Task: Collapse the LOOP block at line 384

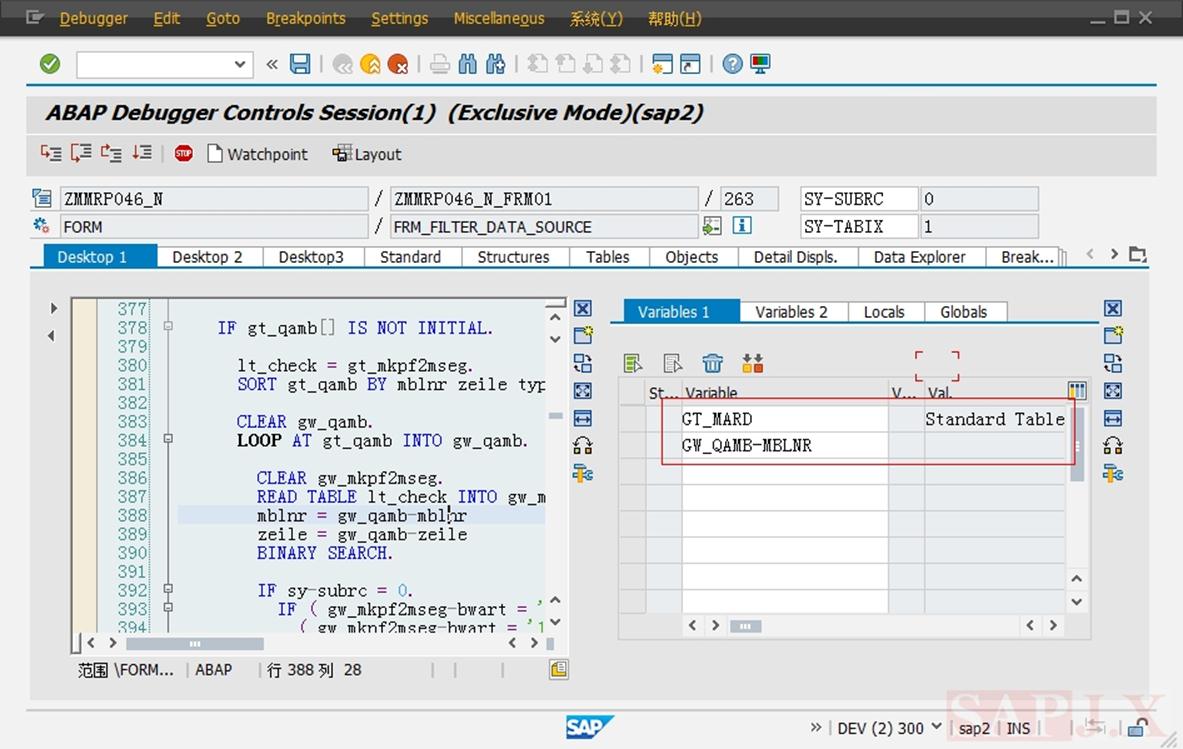Action: pos(168,438)
